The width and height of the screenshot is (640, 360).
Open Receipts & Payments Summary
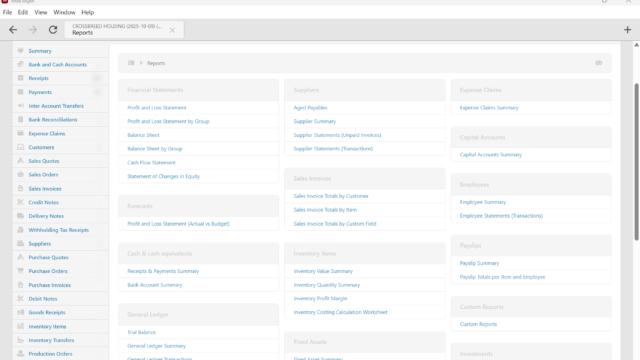(x=163, y=271)
